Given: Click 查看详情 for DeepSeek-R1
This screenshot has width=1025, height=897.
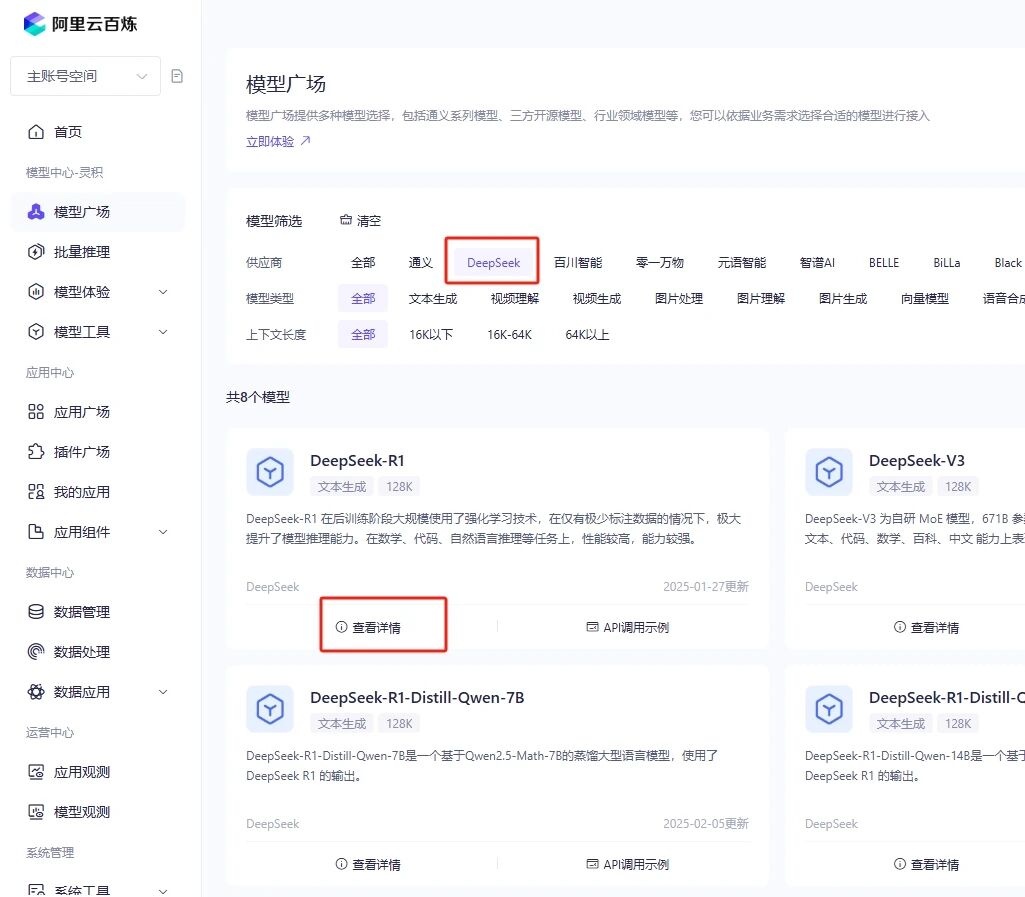Looking at the screenshot, I should pyautogui.click(x=368, y=628).
